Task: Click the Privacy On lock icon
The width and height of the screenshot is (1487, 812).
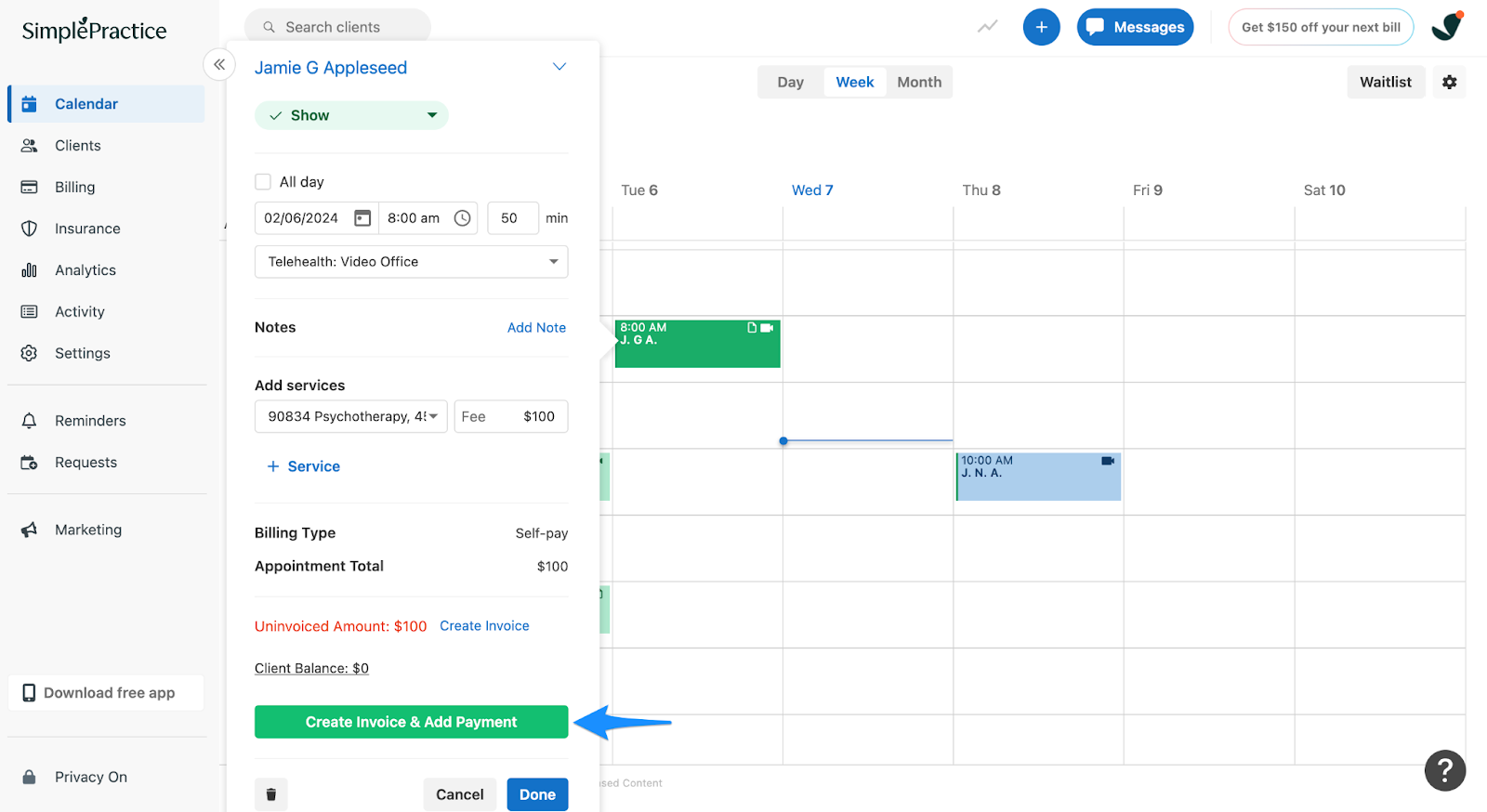Action: click(29, 777)
